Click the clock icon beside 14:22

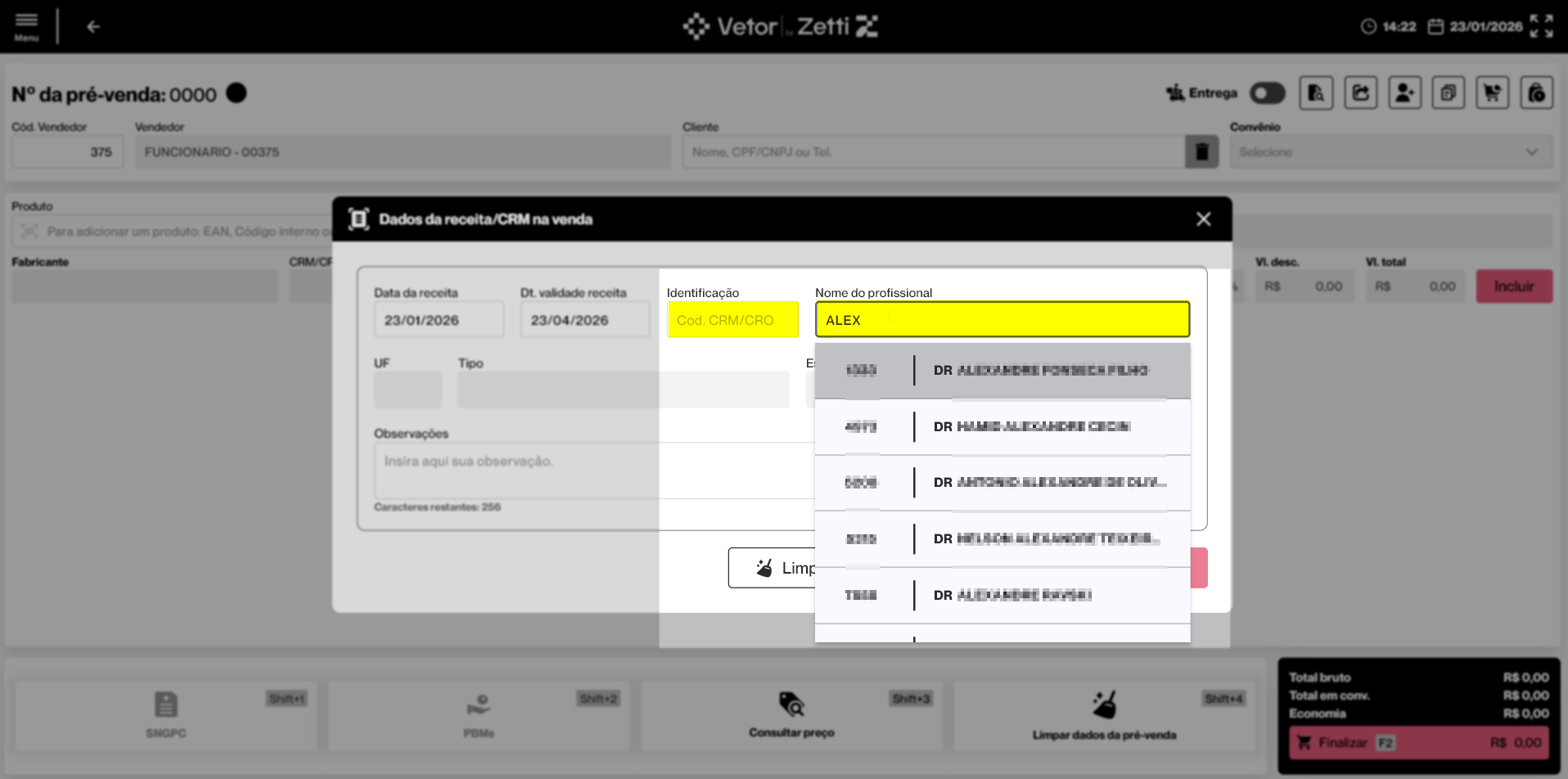pos(1368,27)
